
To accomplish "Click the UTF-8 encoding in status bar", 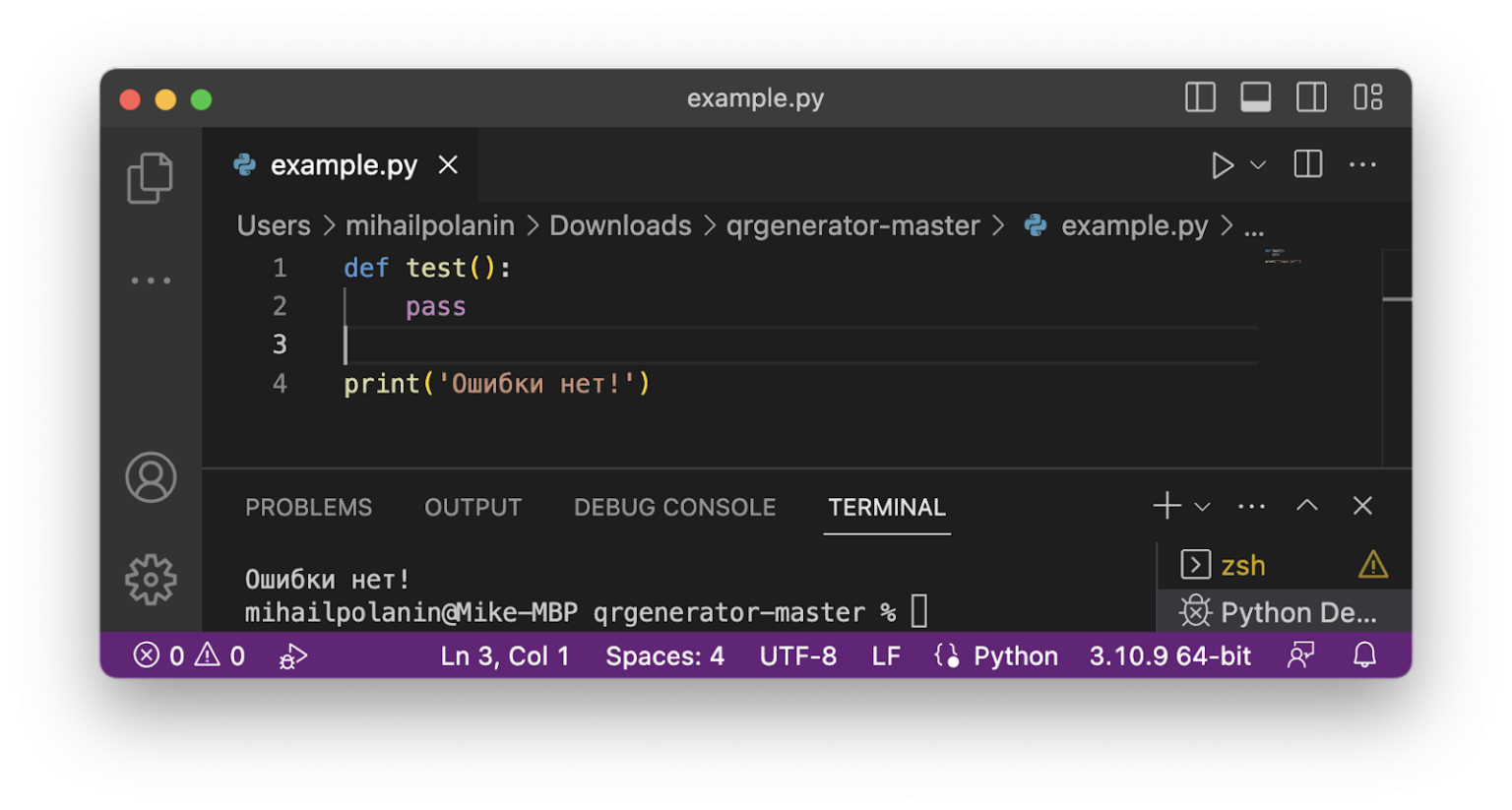I will (x=797, y=656).
